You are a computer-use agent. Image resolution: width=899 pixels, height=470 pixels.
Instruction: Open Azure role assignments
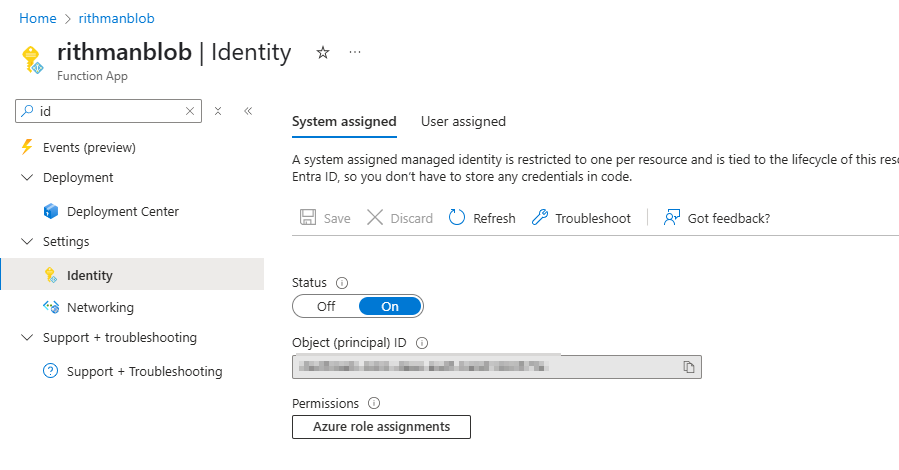(x=381, y=427)
